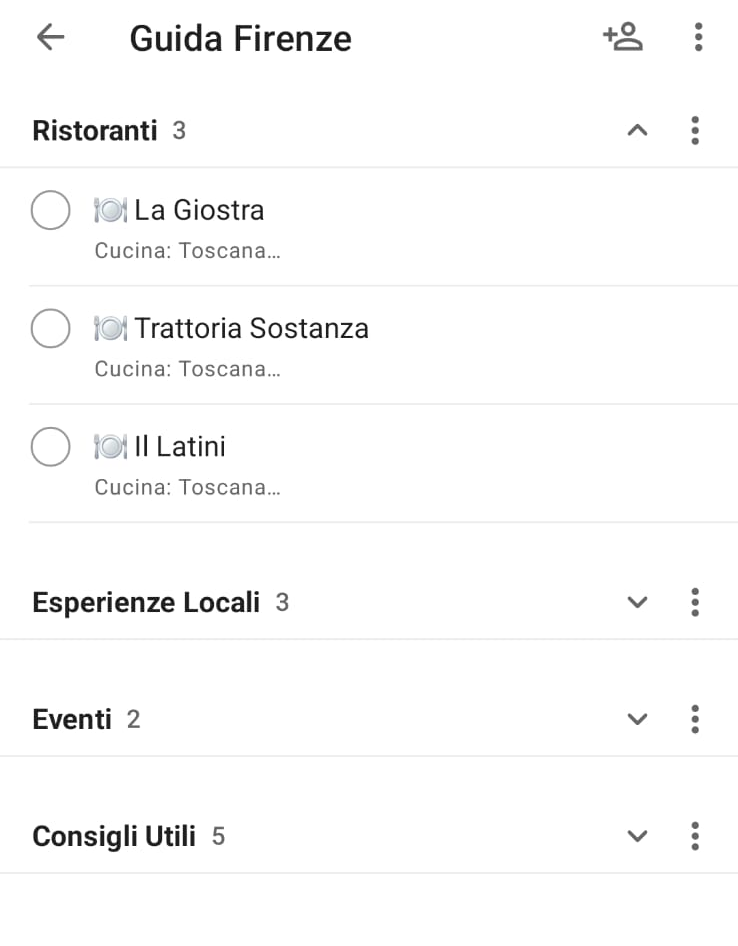Open Ristoranti section options menu
The width and height of the screenshot is (738, 946).
(x=695, y=130)
